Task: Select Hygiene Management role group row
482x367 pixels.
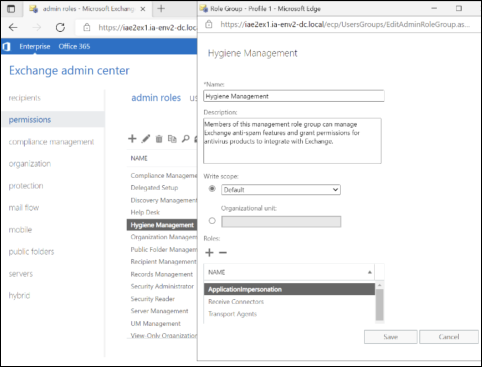Action: coord(162,225)
